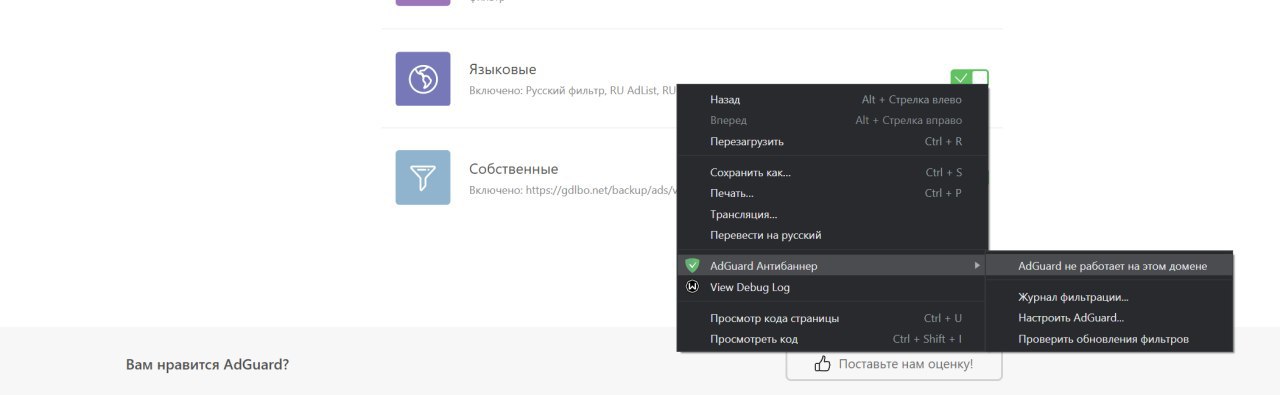Select Настроить AdGuard... submenu entry
Screen dimensions: 1280x395
click(x=1110, y=318)
